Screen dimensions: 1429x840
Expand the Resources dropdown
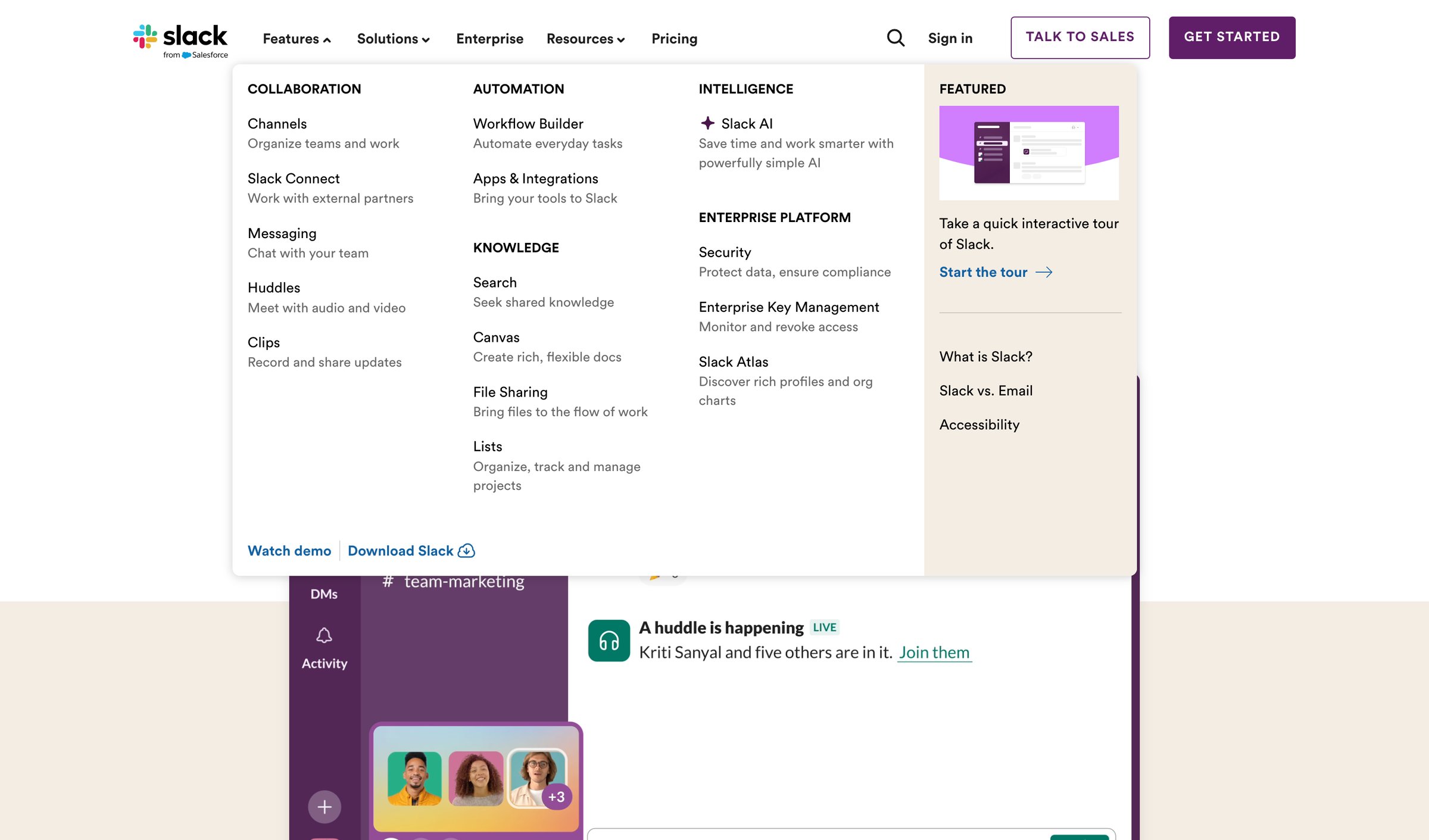[586, 39]
